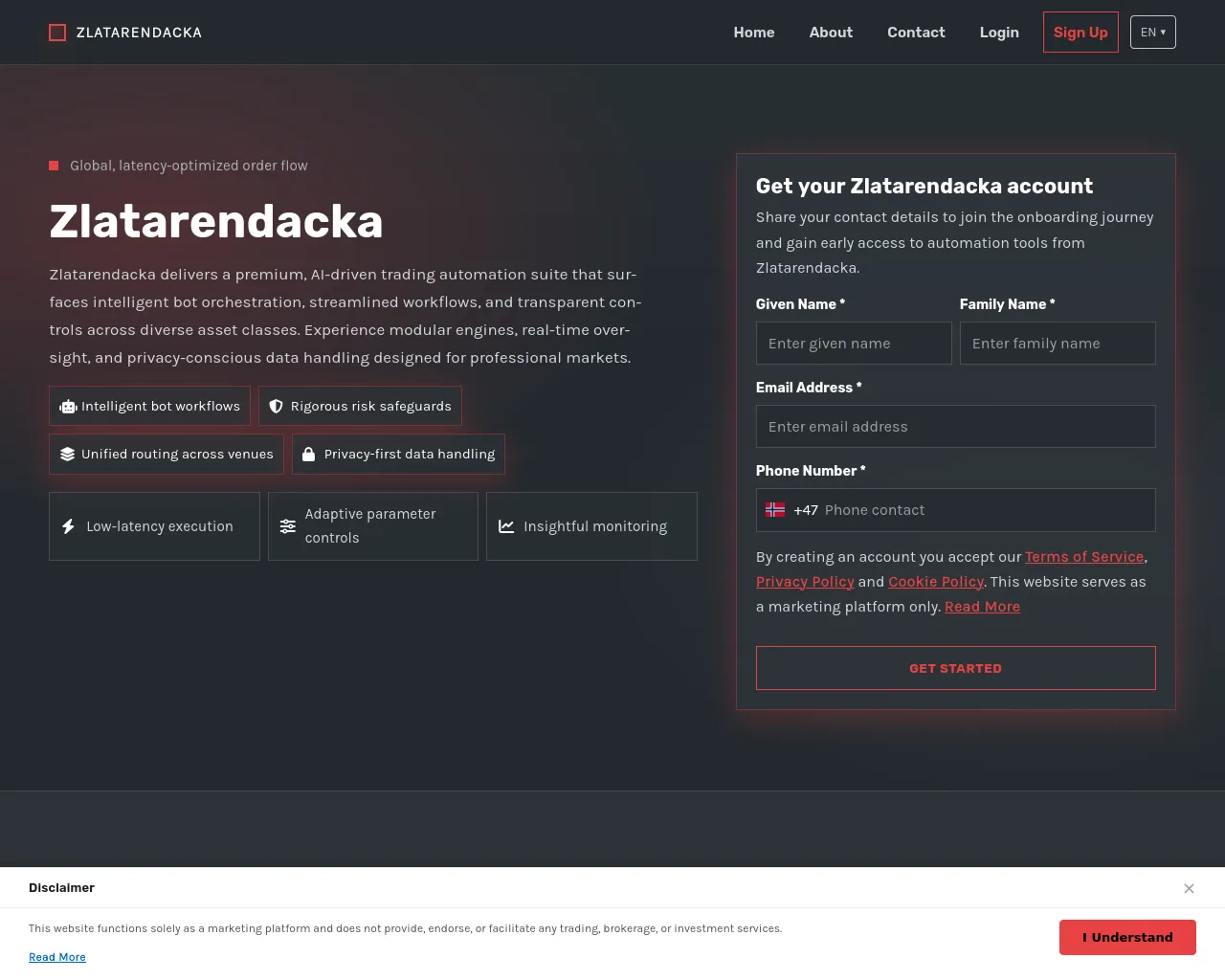1225x980 pixels.
Task: Click the layers icon in Unified routing badge
Action: point(67,455)
